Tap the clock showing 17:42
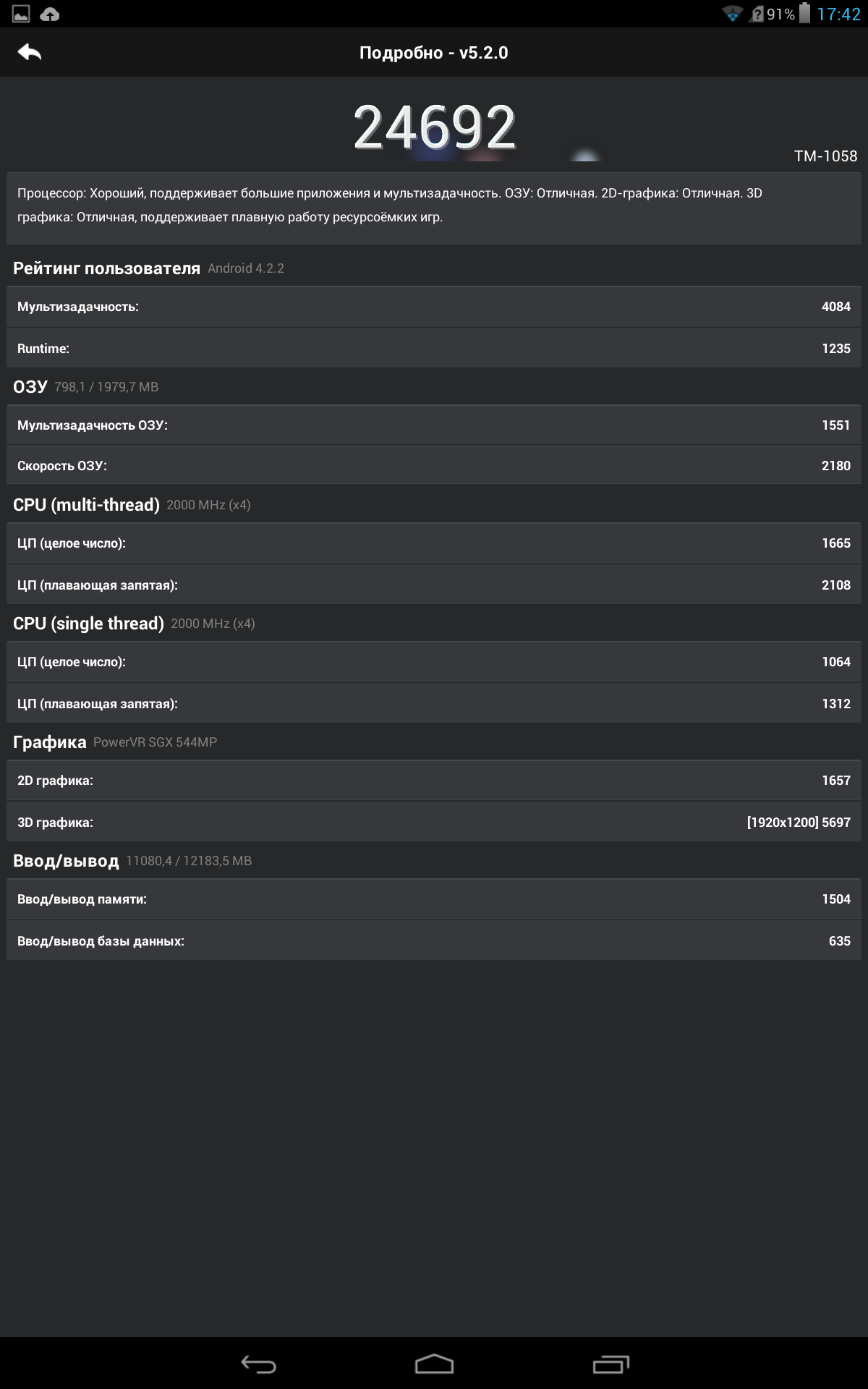 click(x=838, y=14)
